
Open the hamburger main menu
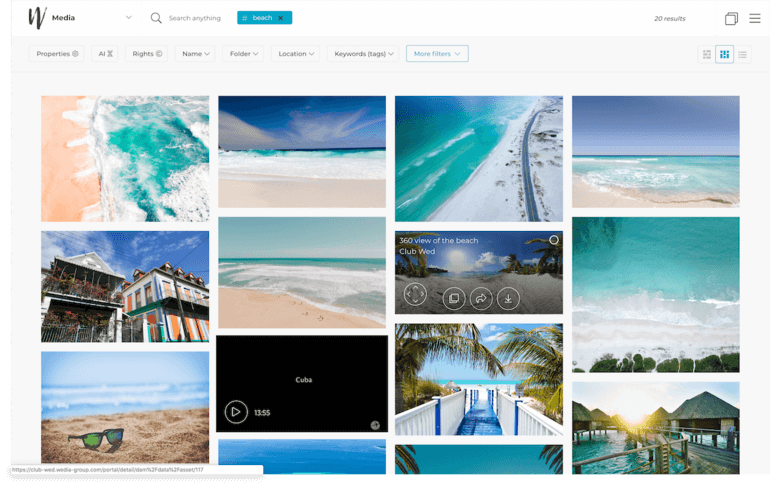[755, 18]
